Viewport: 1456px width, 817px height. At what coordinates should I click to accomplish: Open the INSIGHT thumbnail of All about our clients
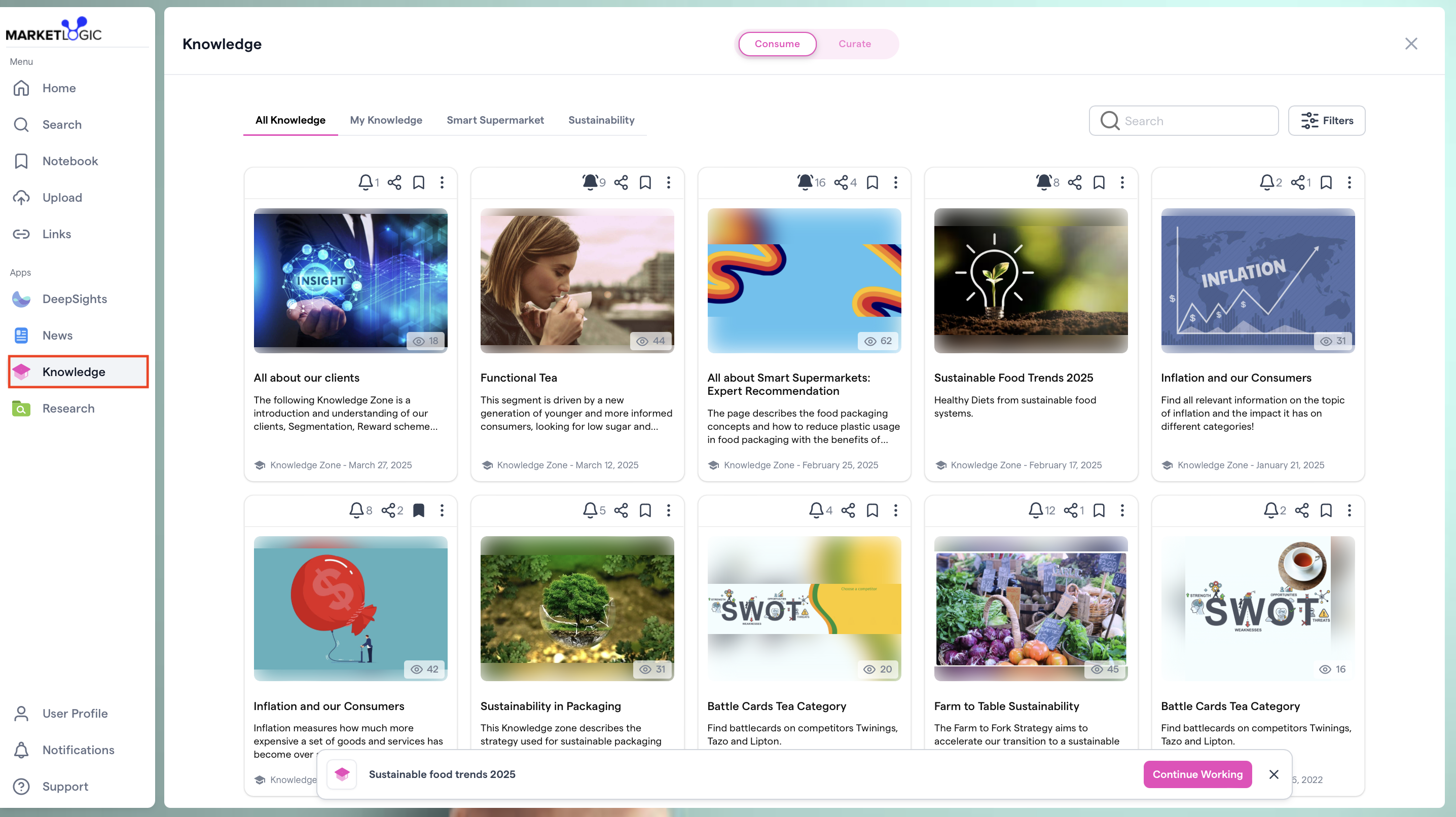click(x=350, y=280)
